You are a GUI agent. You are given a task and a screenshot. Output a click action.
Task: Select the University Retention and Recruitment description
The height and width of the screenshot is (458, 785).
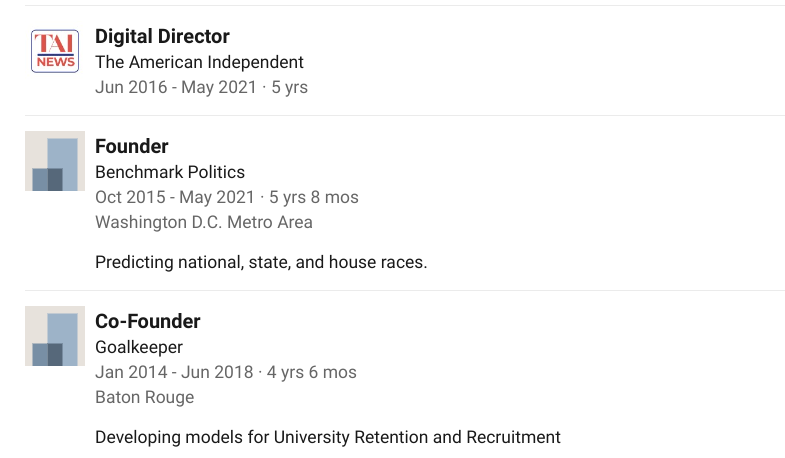[328, 437]
